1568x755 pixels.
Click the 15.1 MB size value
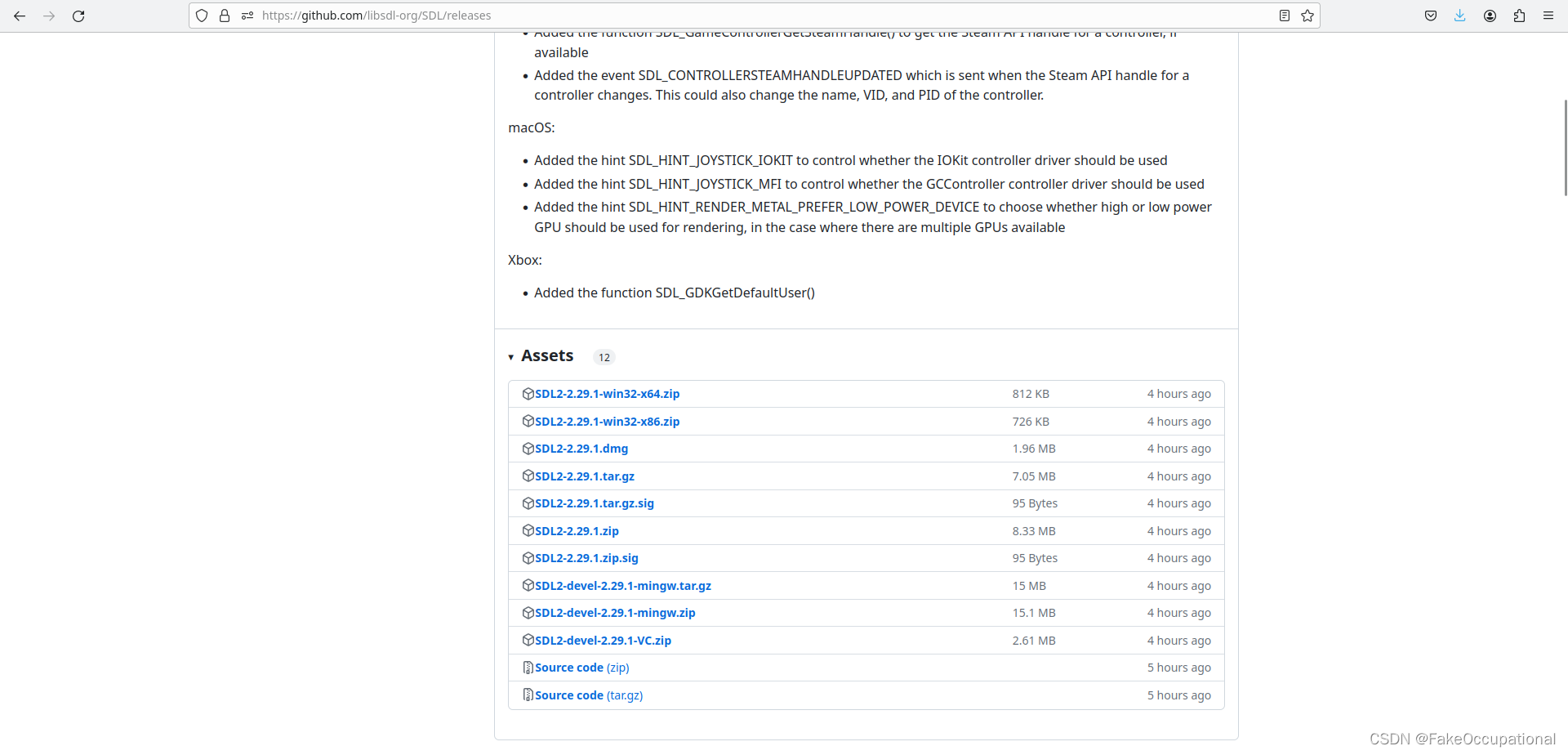click(1034, 613)
